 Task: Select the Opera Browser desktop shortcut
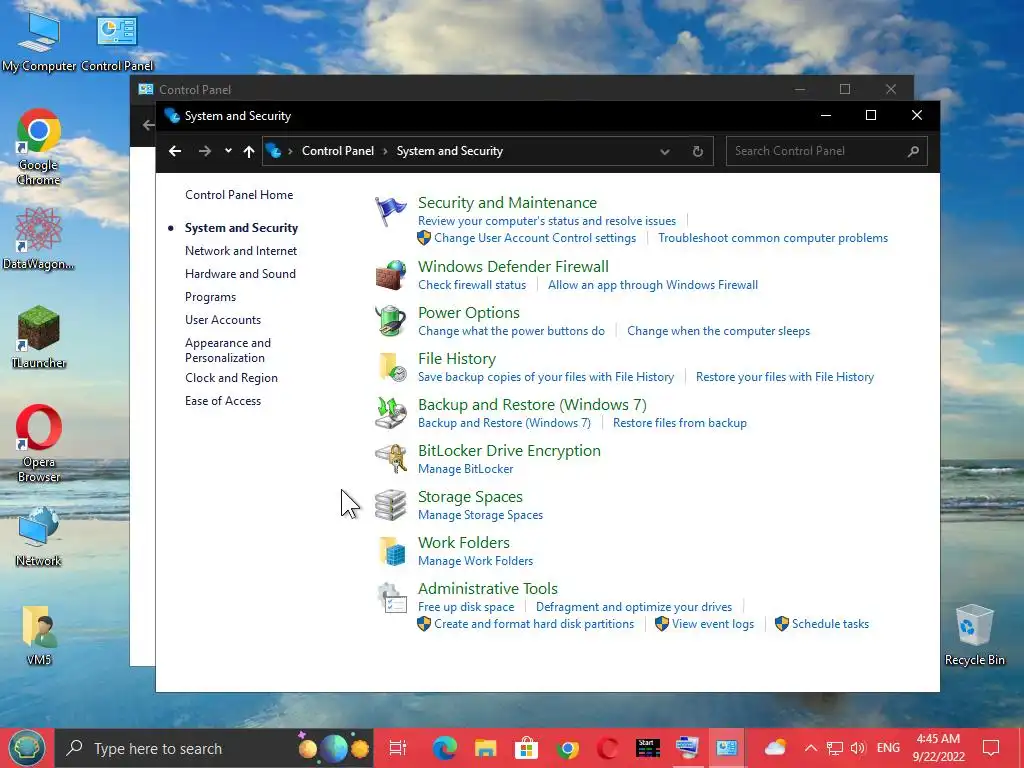[39, 443]
